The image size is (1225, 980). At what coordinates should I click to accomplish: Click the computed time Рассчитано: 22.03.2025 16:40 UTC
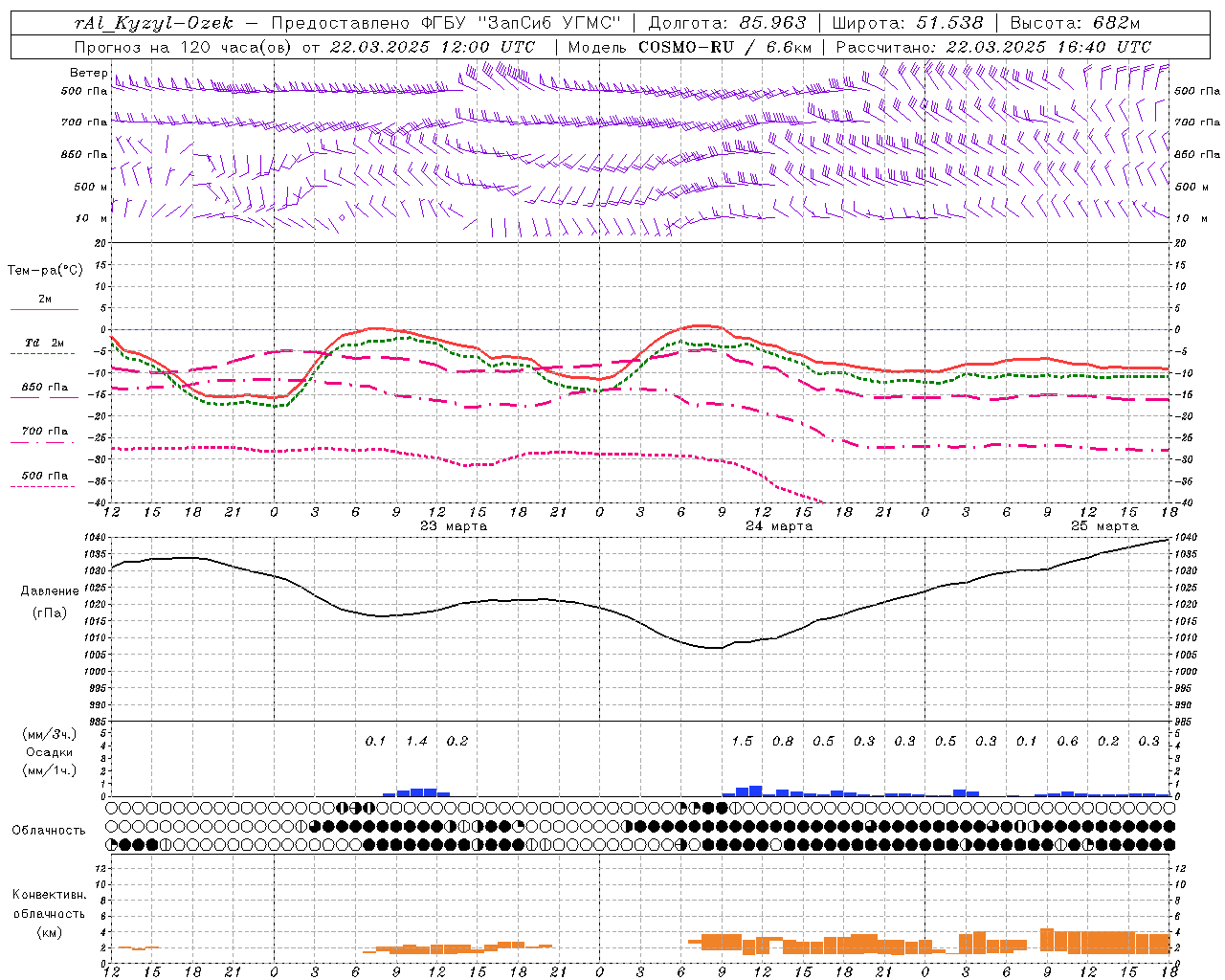pyautogui.click(x=993, y=47)
